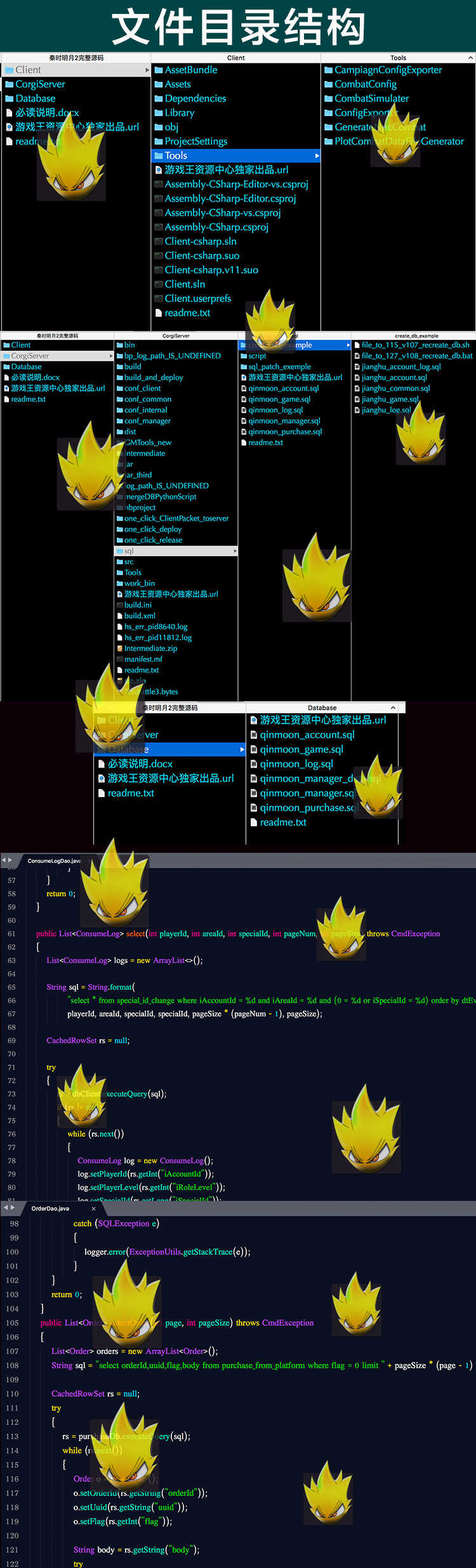Screen dimensions: 476x1568
Task: Expand arrow on create_db_example row
Action: [348, 345]
